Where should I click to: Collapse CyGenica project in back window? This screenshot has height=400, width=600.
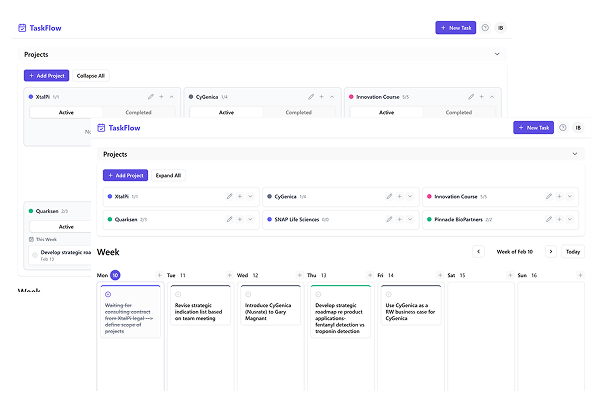pos(332,97)
